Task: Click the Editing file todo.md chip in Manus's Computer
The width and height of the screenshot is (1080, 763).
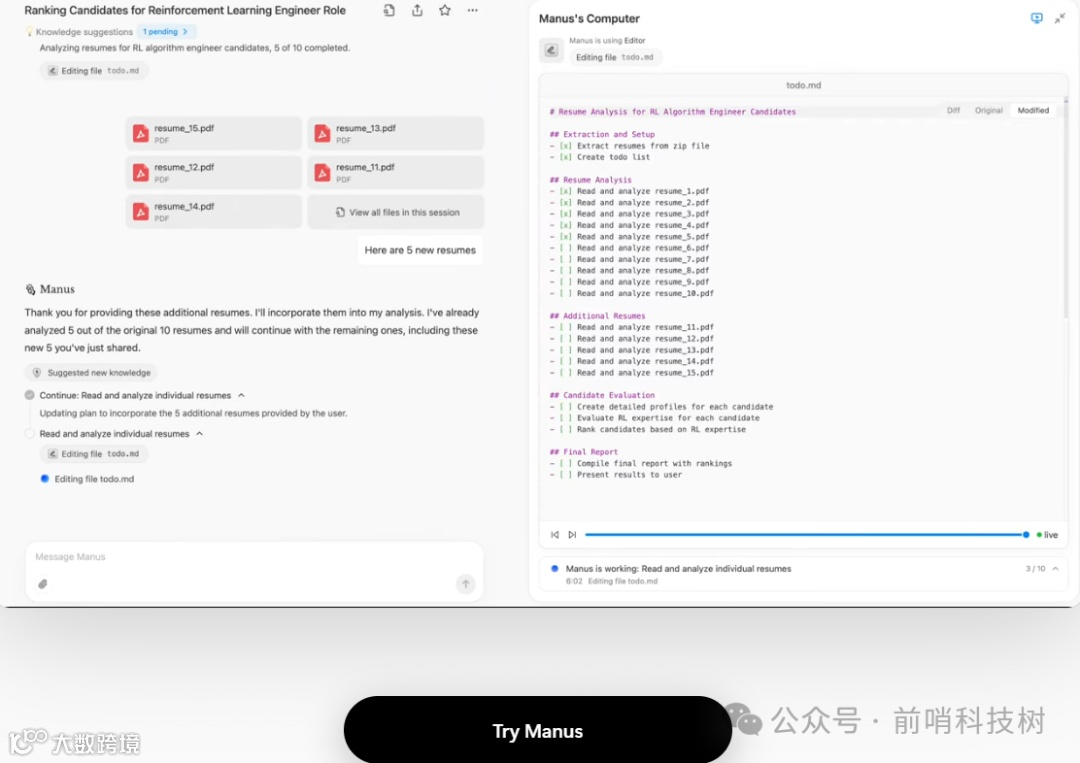Action: [x=615, y=57]
